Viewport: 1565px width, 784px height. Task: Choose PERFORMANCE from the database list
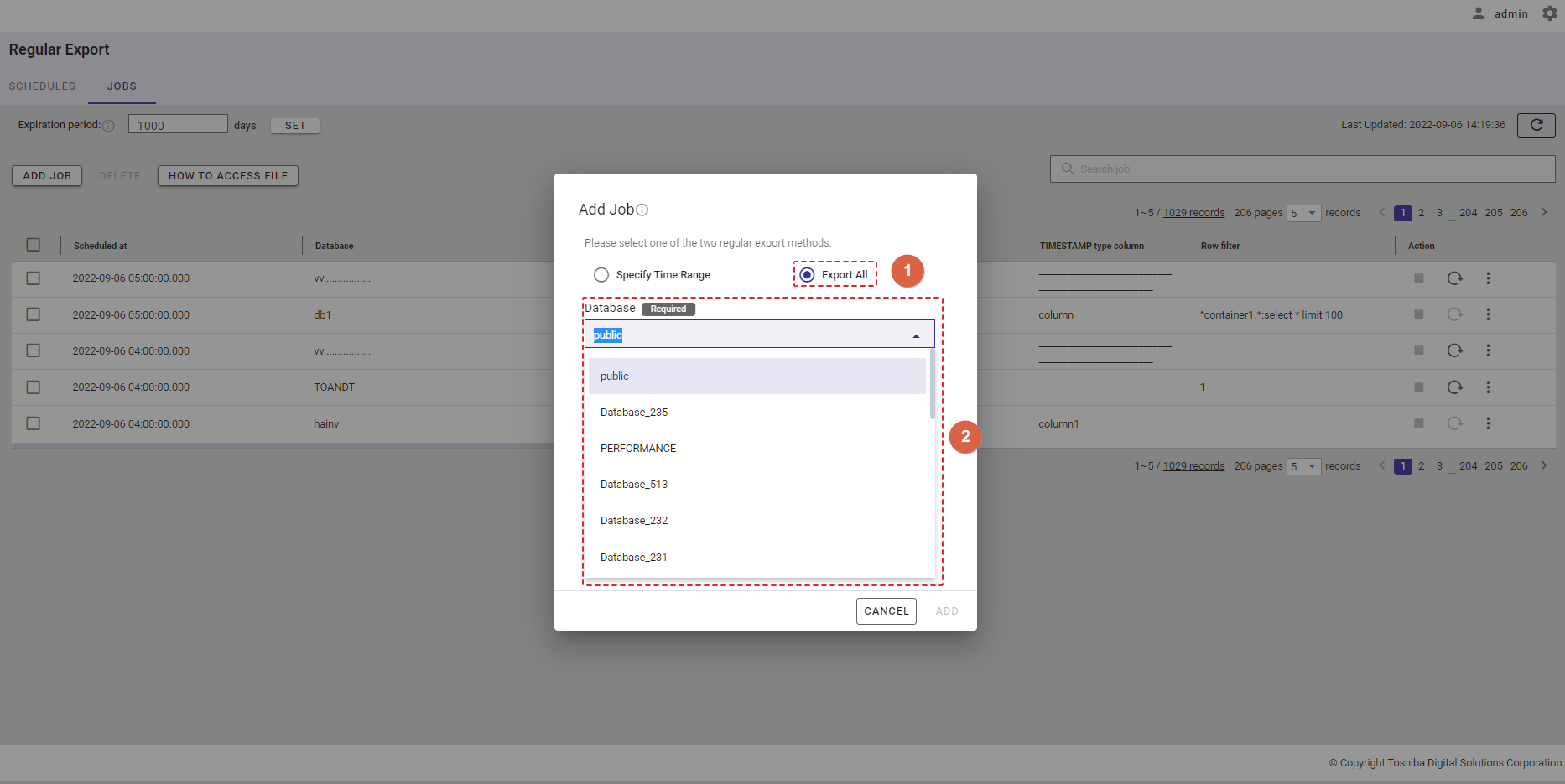click(638, 449)
